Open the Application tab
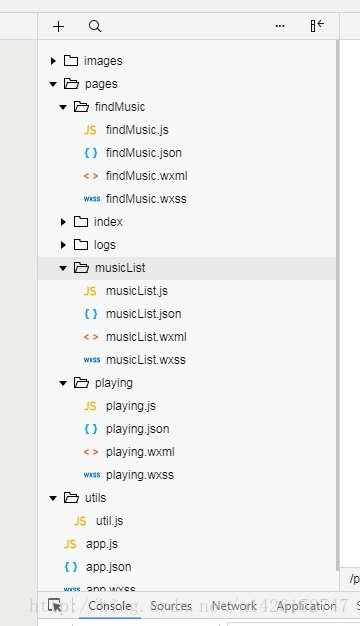The image size is (360, 626). 307,606
